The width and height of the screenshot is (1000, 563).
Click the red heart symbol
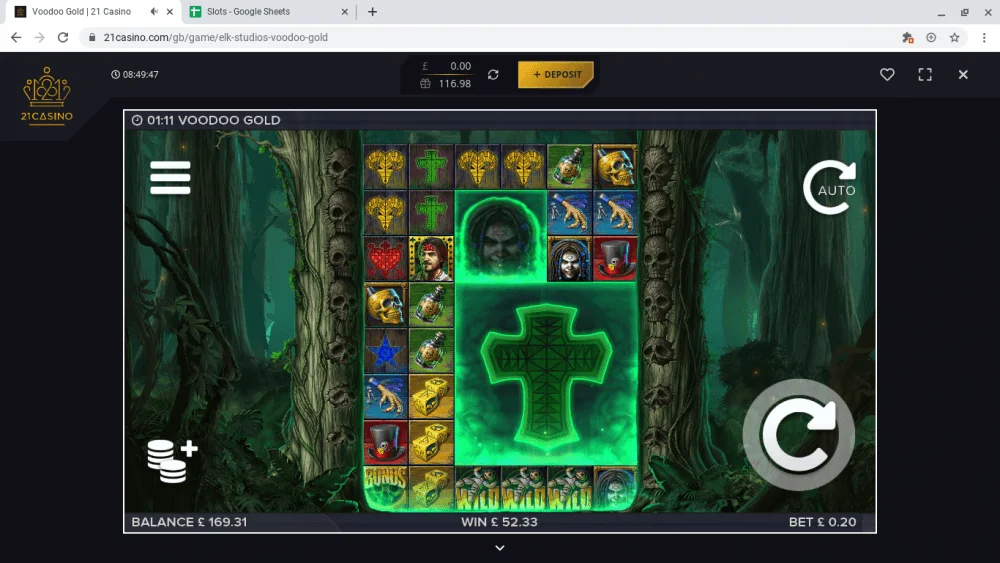[385, 260]
